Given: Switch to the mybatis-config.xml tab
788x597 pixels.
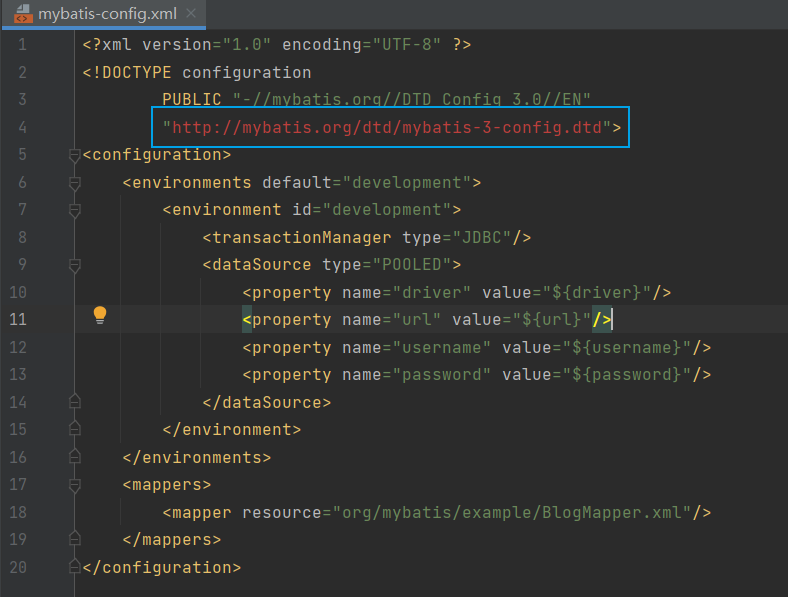Looking at the screenshot, I should 104,14.
